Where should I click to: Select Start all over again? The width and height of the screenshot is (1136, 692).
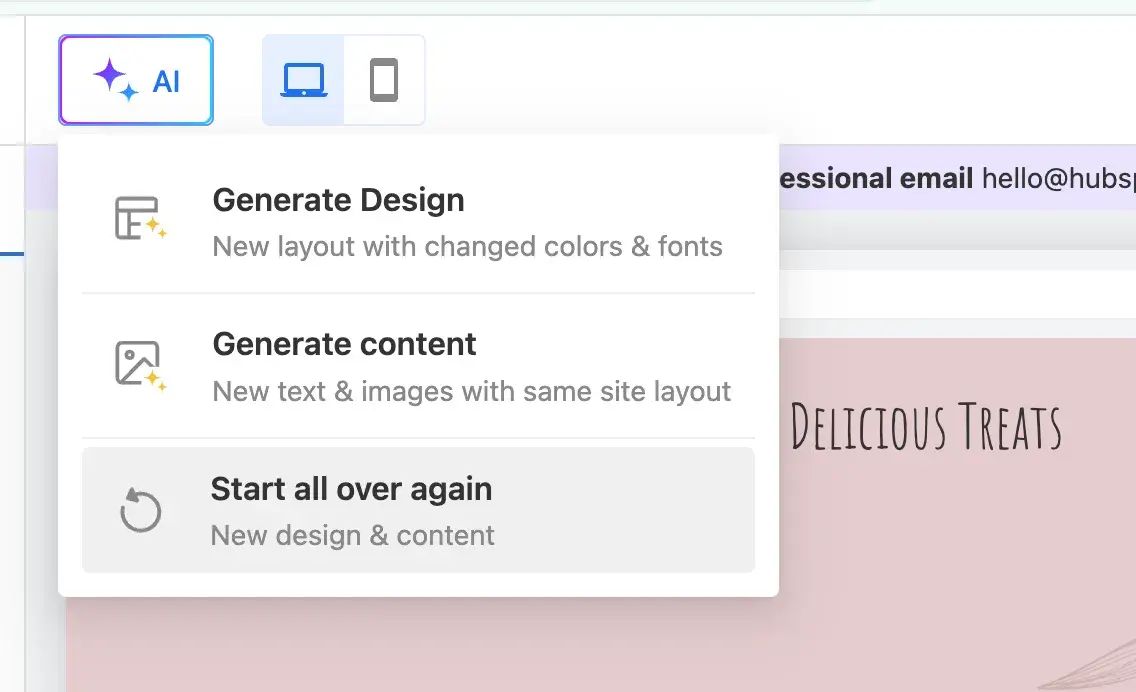(x=351, y=489)
